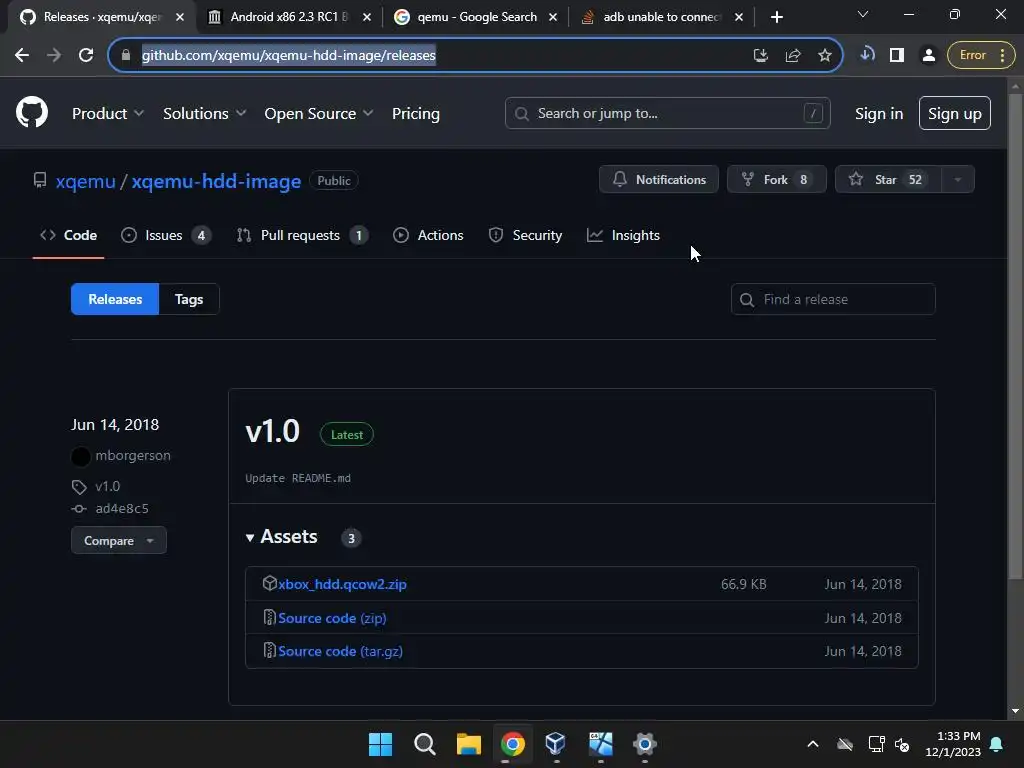
Task: Expand the Solutions menu
Action: click(204, 113)
